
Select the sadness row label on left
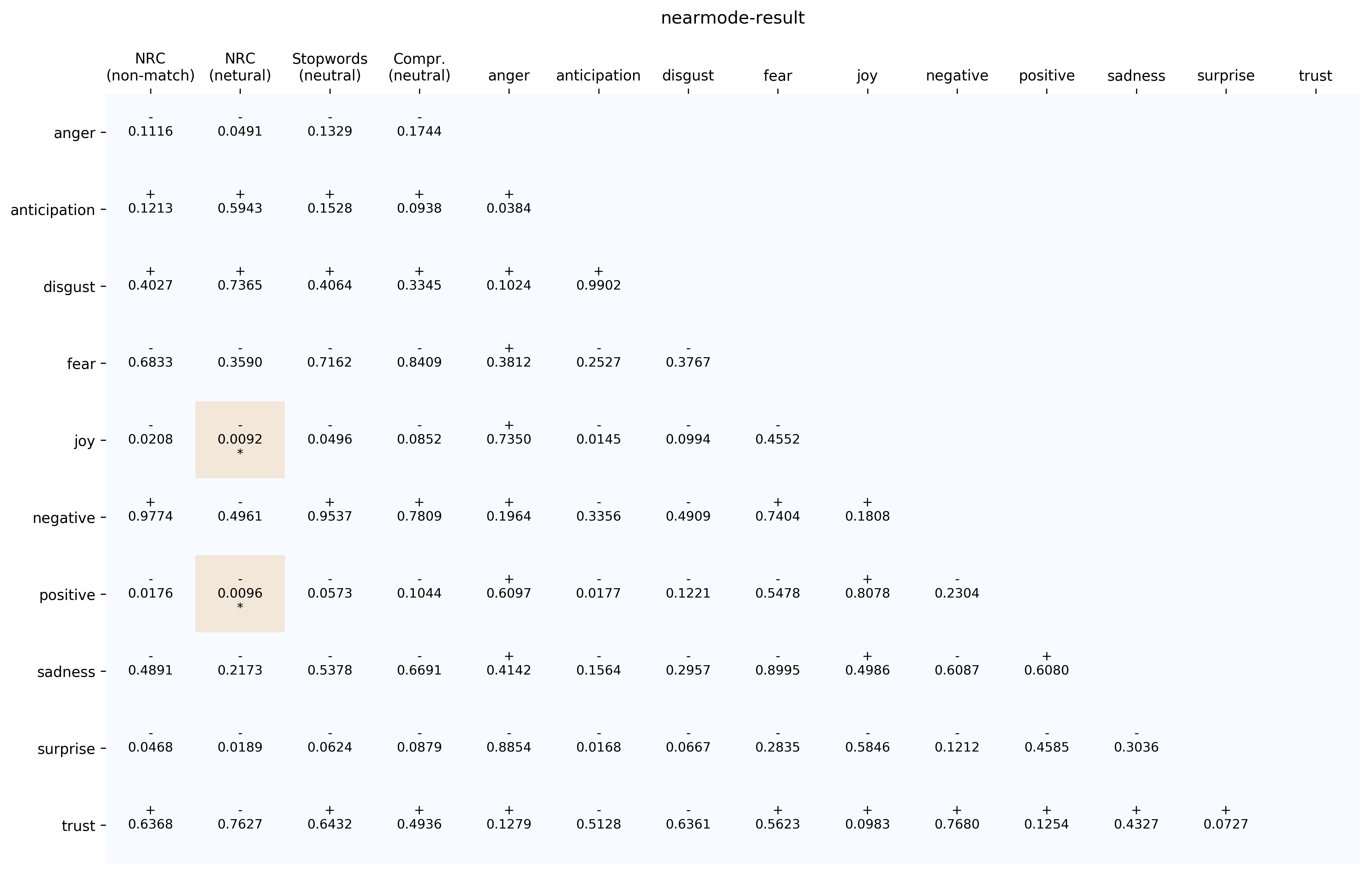[66, 672]
